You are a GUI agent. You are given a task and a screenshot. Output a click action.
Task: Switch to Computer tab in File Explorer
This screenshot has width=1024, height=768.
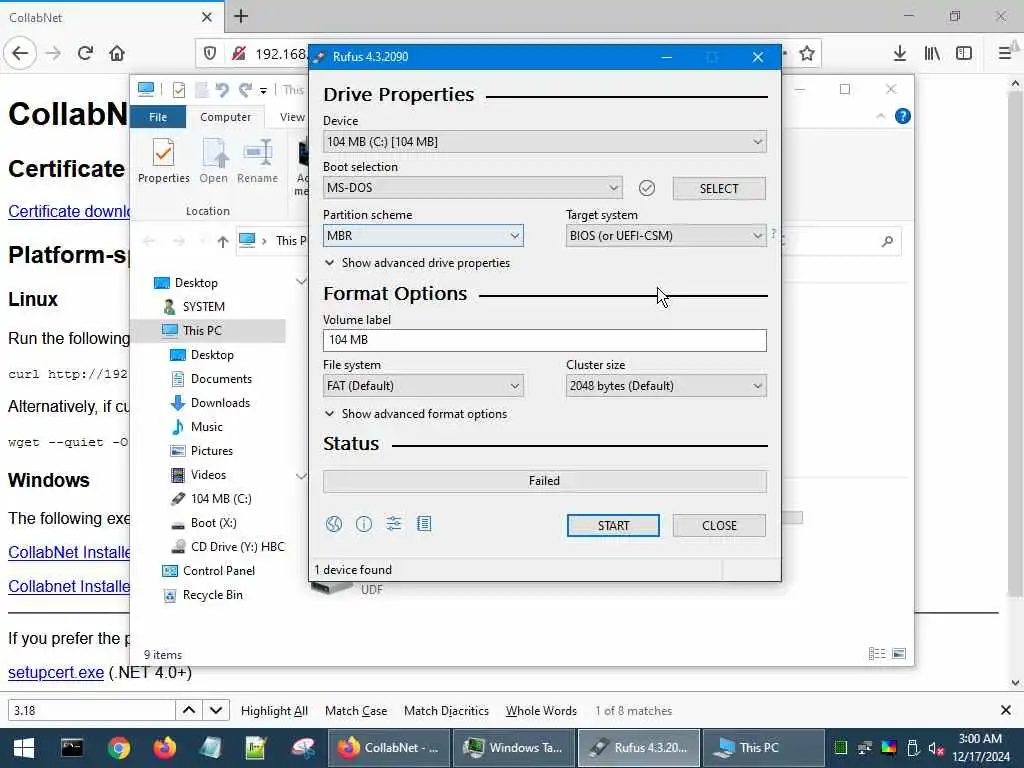pos(225,117)
